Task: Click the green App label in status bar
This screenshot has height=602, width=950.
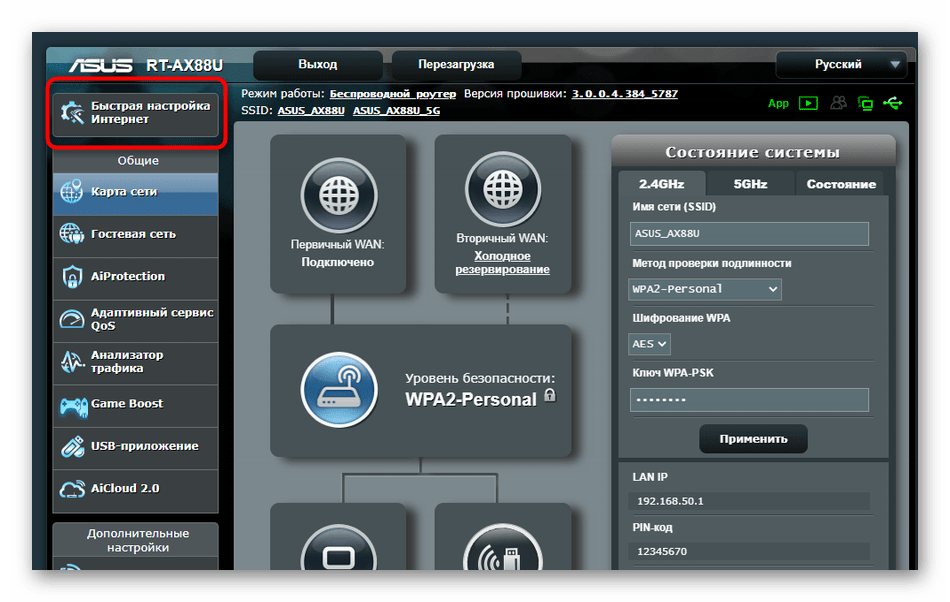Action: point(778,103)
